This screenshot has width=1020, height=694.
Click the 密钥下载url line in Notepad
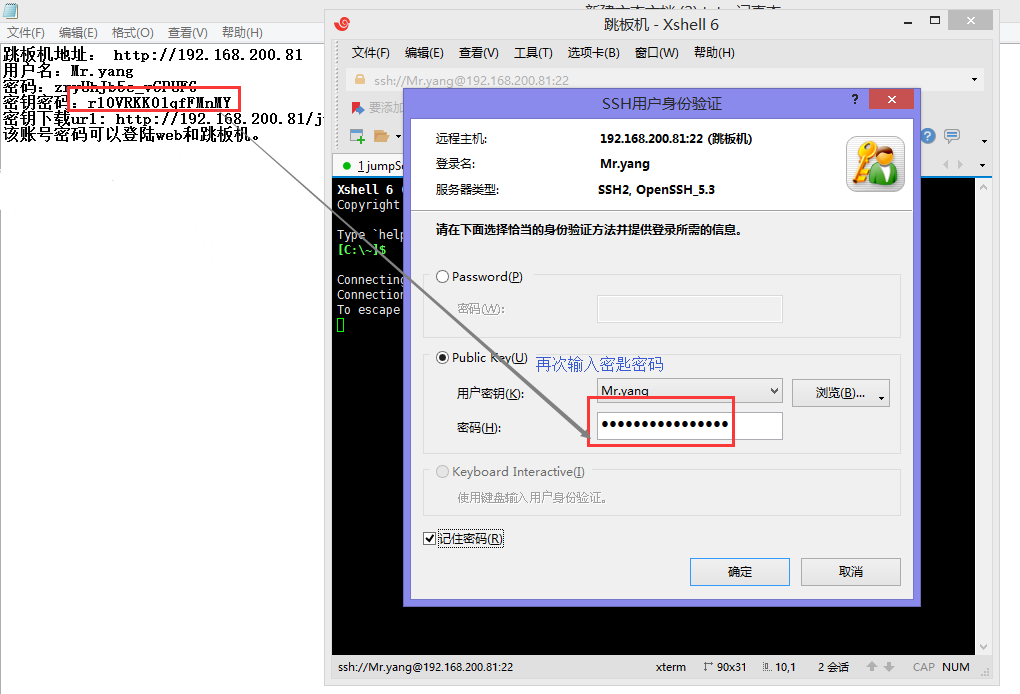point(163,118)
